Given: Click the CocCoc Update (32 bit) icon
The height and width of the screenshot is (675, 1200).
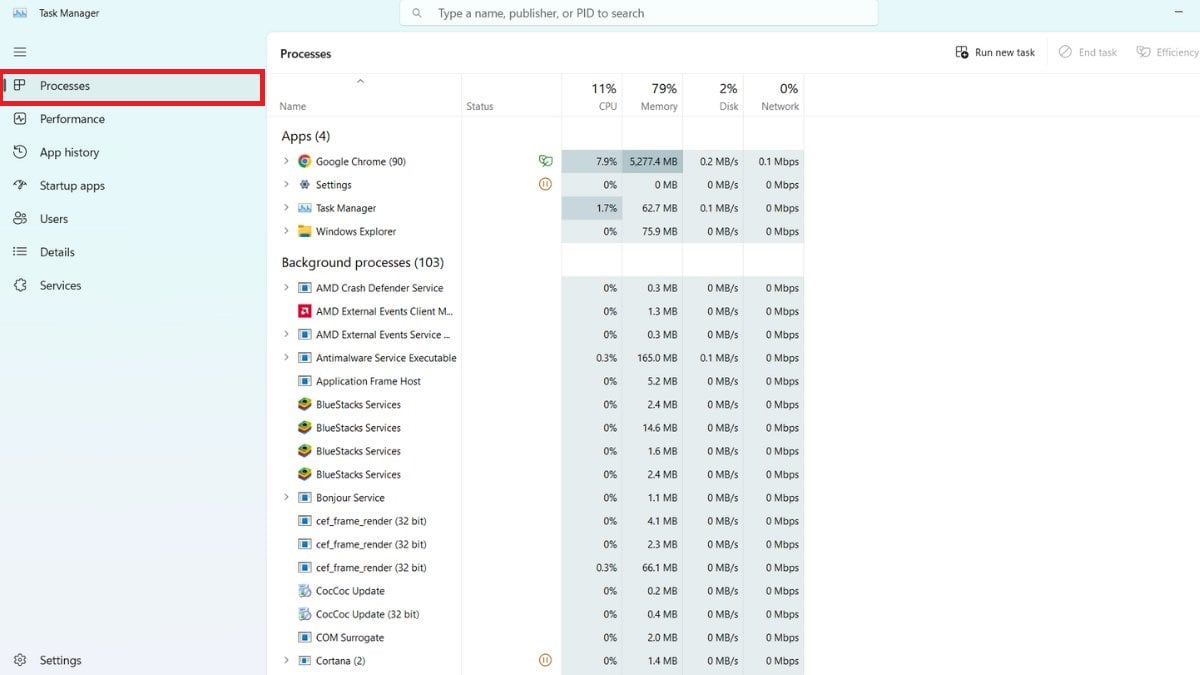Looking at the screenshot, I should pyautogui.click(x=305, y=614).
